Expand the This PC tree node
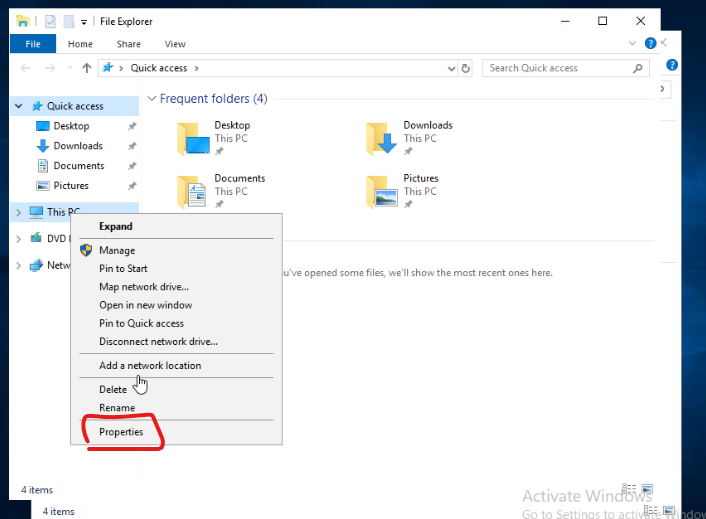 click(18, 212)
